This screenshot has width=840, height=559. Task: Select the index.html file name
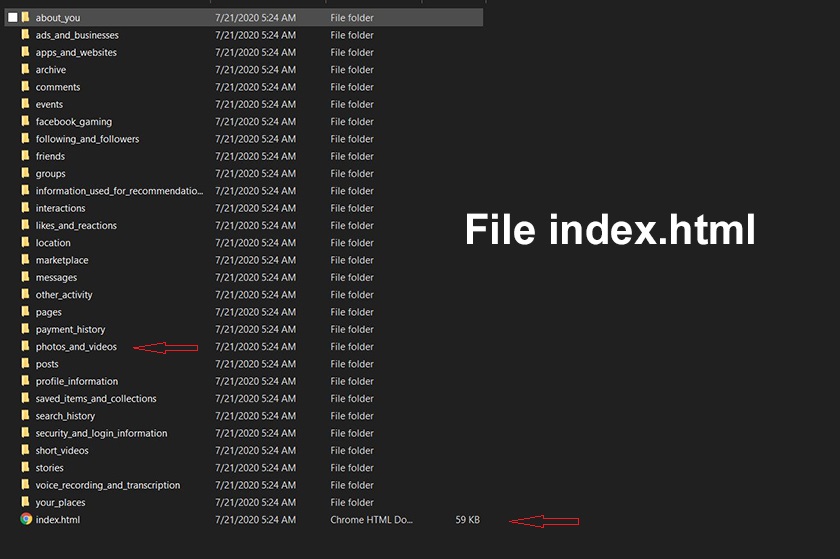pos(57,520)
